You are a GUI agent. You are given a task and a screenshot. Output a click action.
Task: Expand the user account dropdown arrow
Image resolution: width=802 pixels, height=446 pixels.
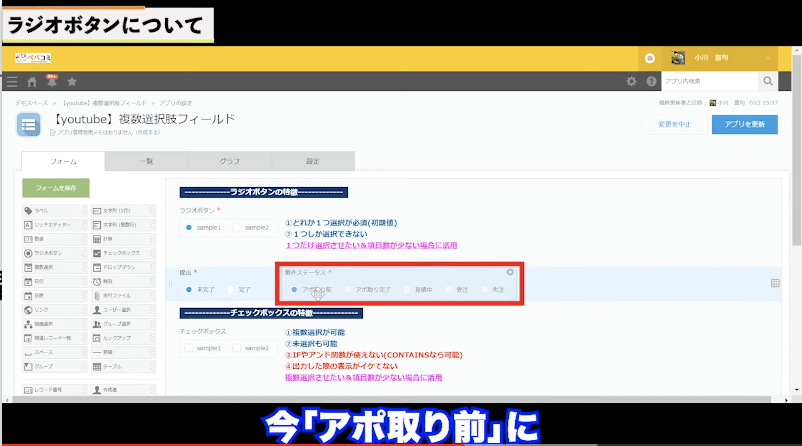(x=768, y=59)
